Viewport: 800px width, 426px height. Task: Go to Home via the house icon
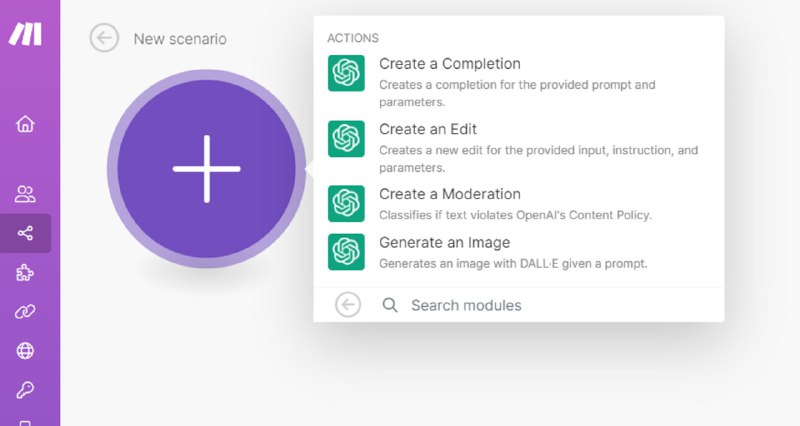[25, 125]
